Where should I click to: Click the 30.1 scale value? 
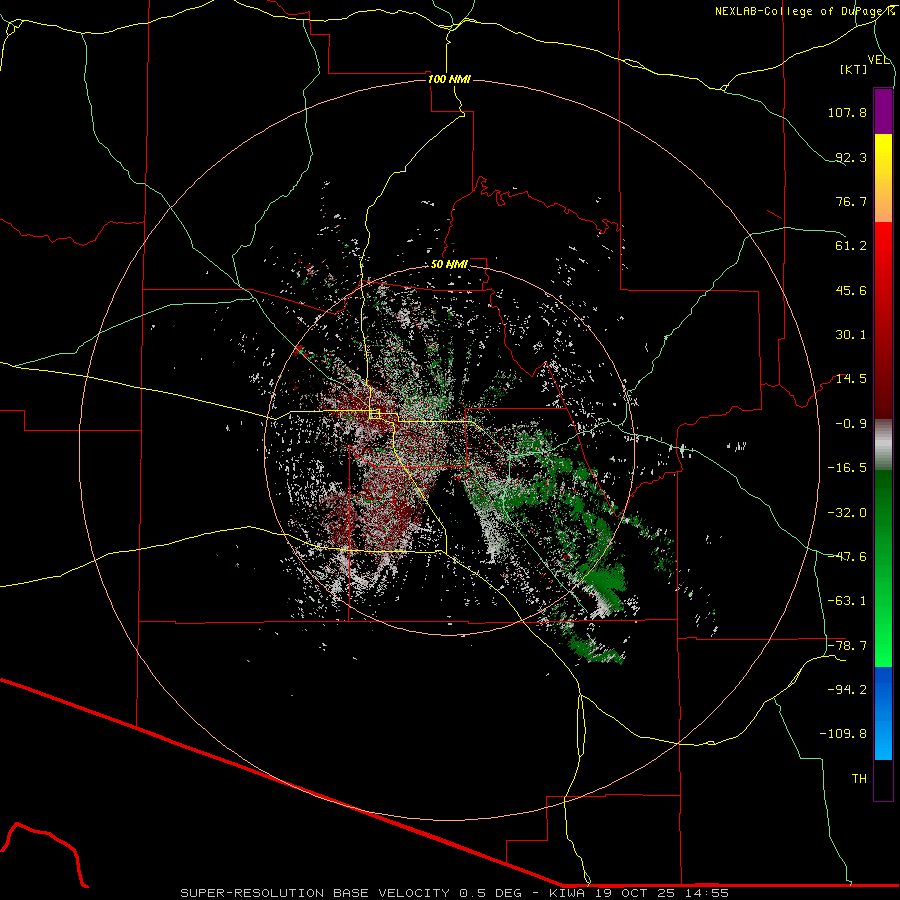[851, 335]
